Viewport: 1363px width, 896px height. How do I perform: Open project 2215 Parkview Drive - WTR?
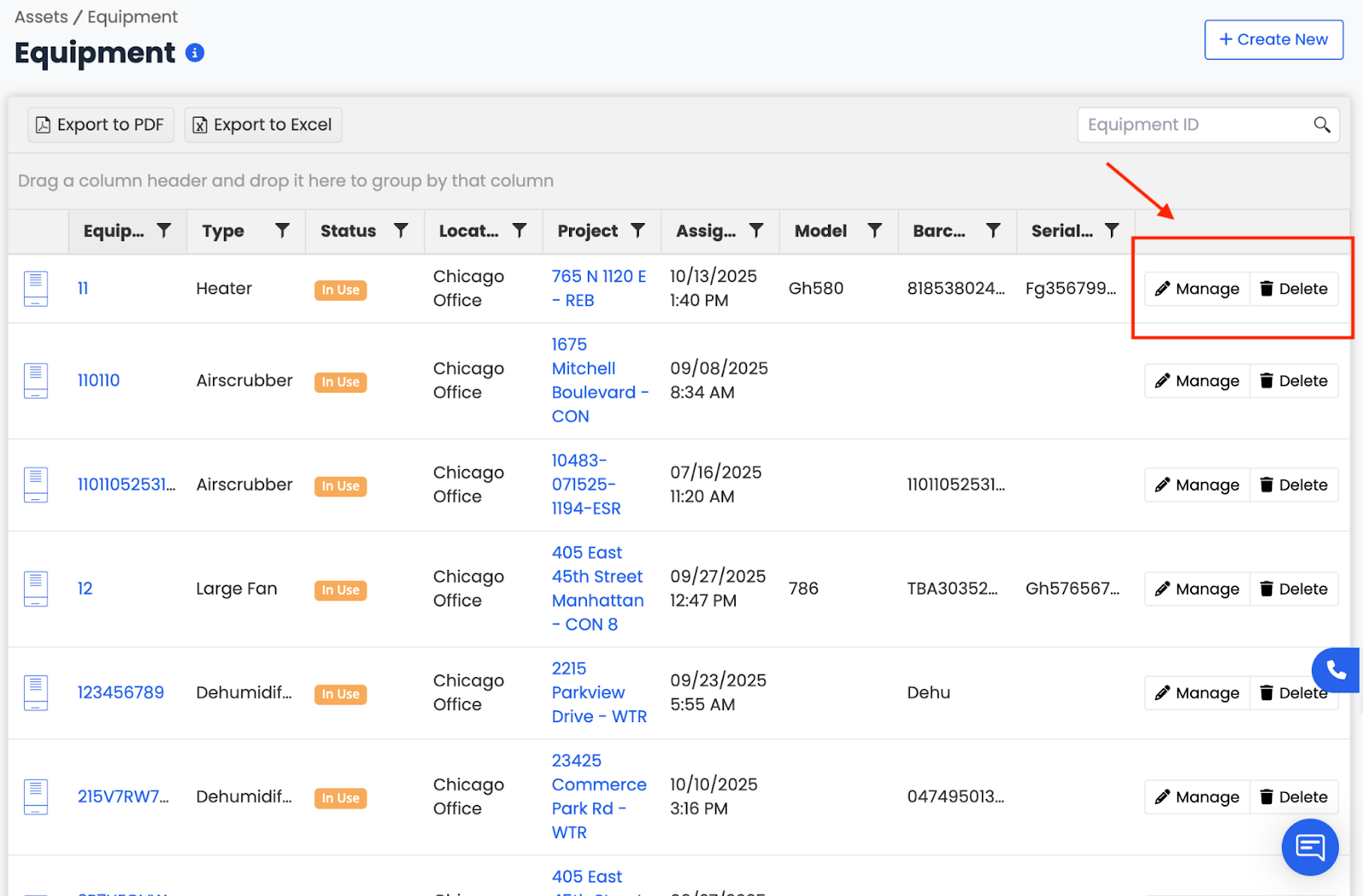pyautogui.click(x=599, y=692)
